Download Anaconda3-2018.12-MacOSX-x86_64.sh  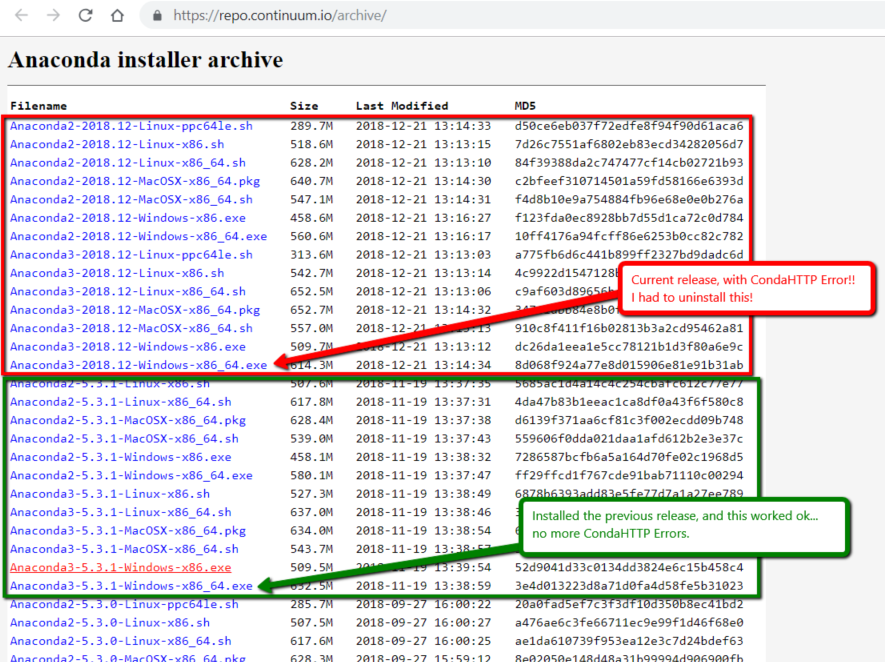click(x=131, y=328)
